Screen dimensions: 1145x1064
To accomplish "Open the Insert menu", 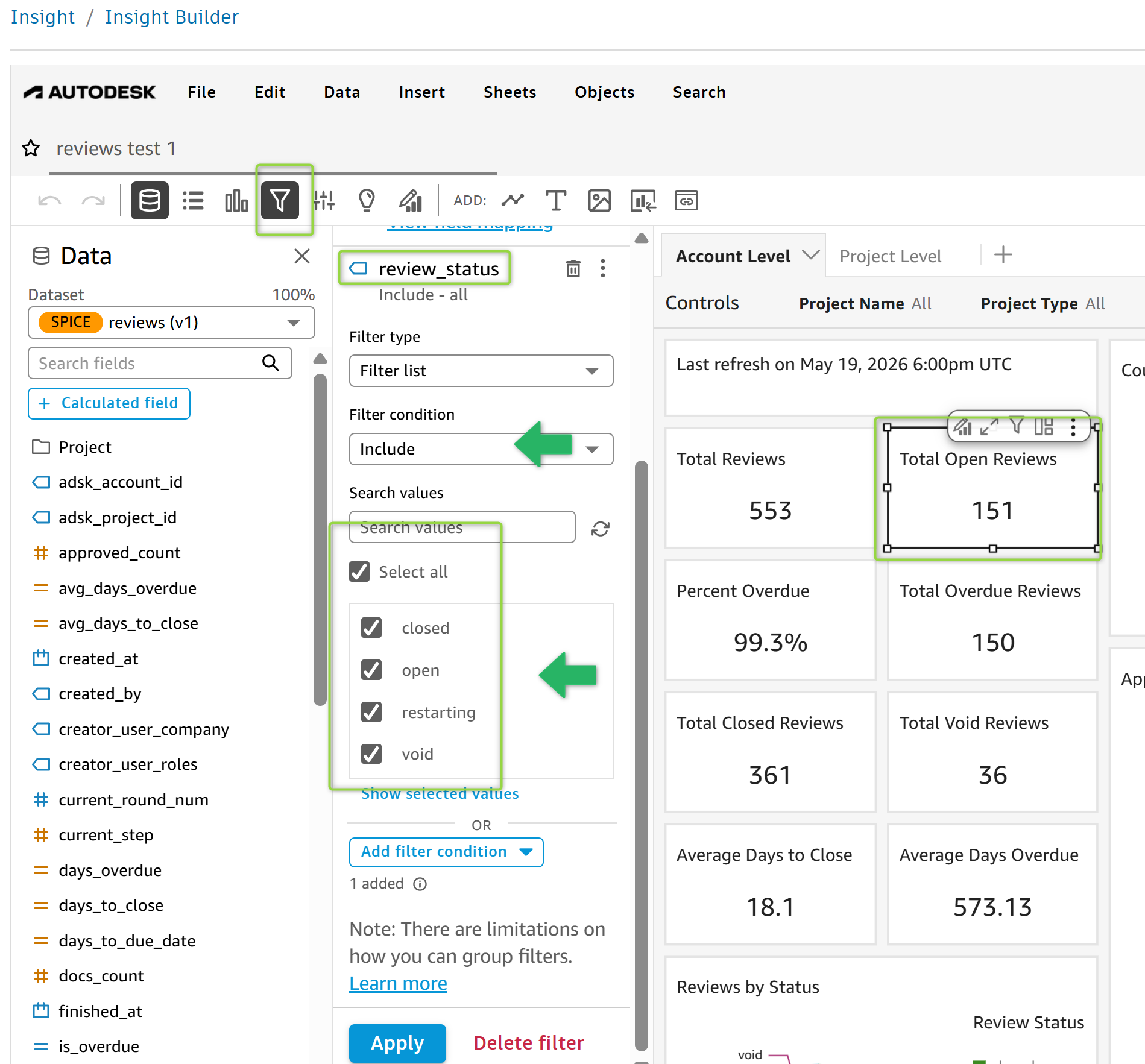I will coord(421,92).
